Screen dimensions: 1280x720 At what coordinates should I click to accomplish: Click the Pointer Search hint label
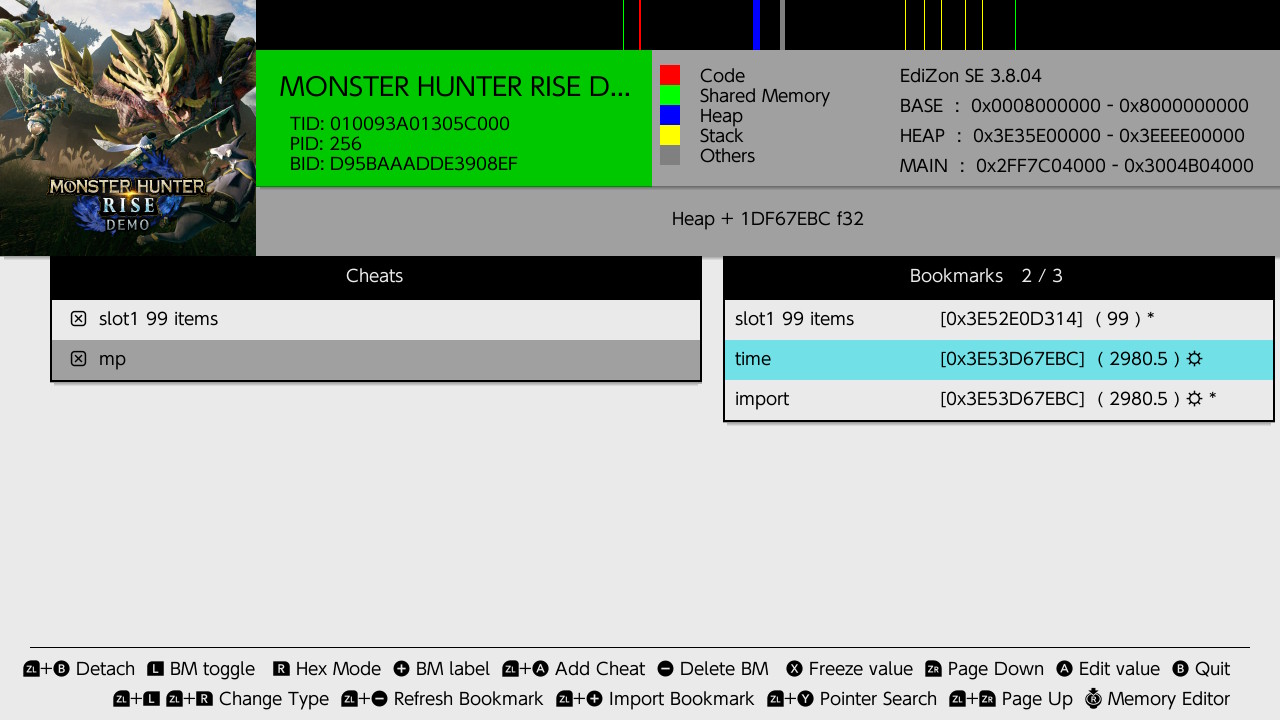tap(878, 699)
